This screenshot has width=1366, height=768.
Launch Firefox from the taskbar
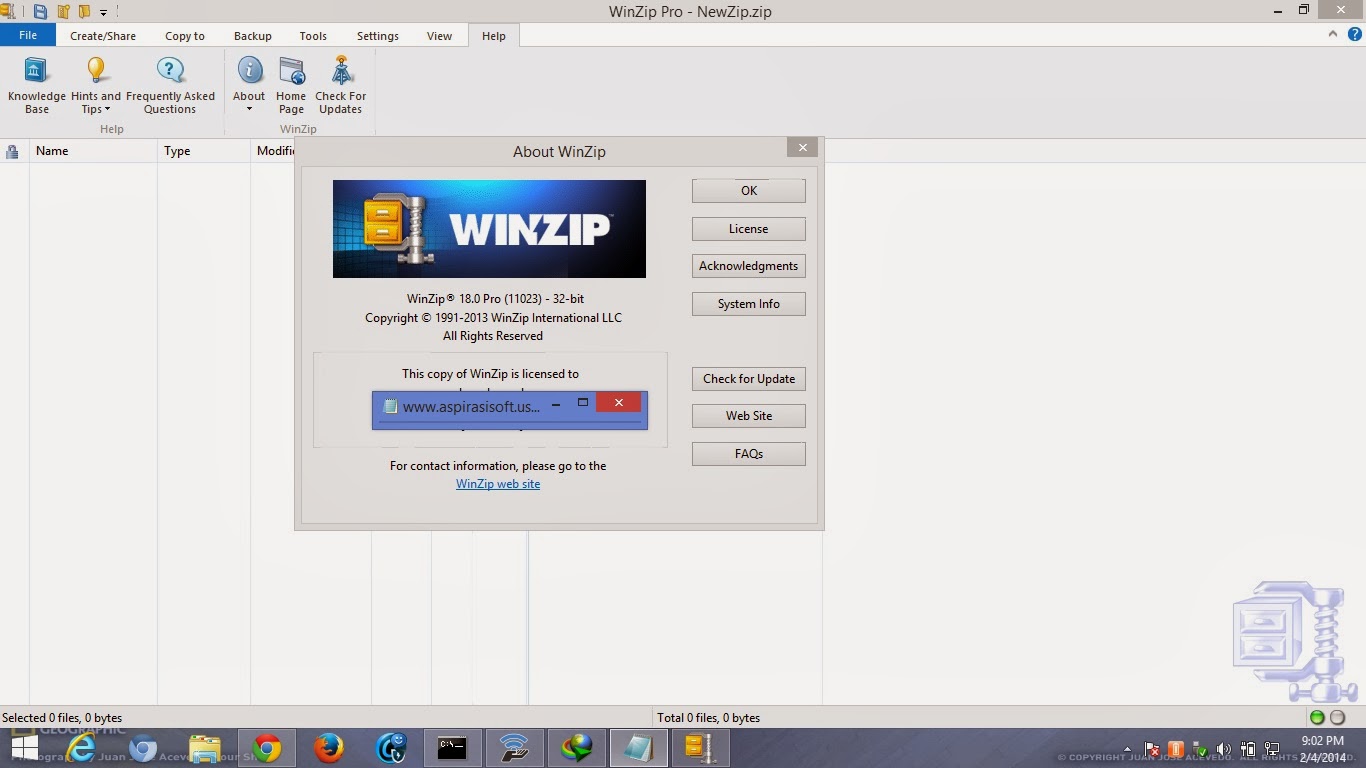pos(328,748)
